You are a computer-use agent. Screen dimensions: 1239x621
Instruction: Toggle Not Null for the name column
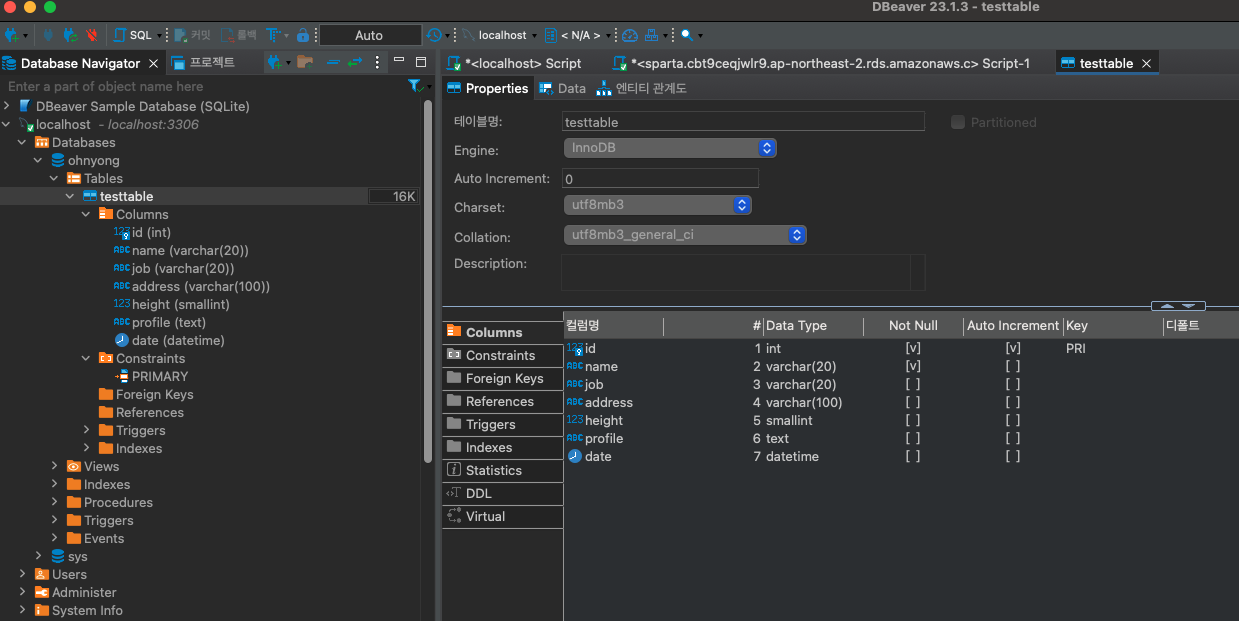click(912, 367)
